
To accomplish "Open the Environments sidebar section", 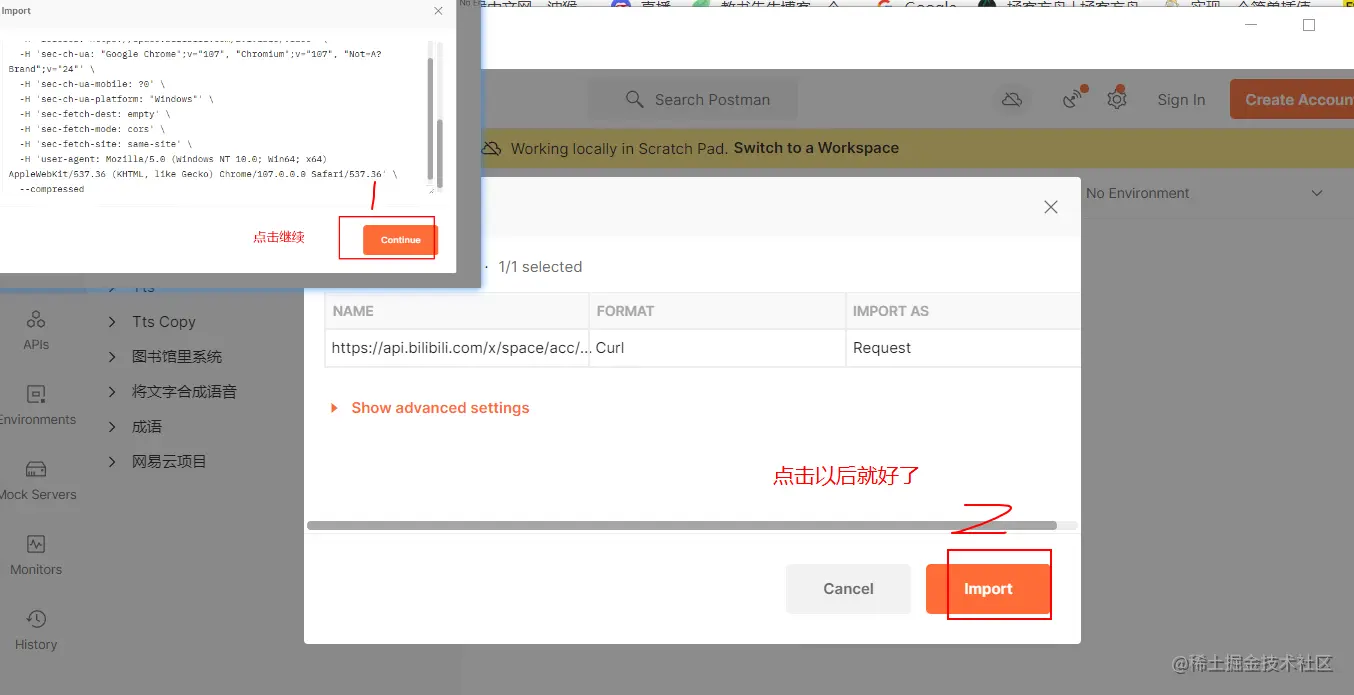I will 36,405.
